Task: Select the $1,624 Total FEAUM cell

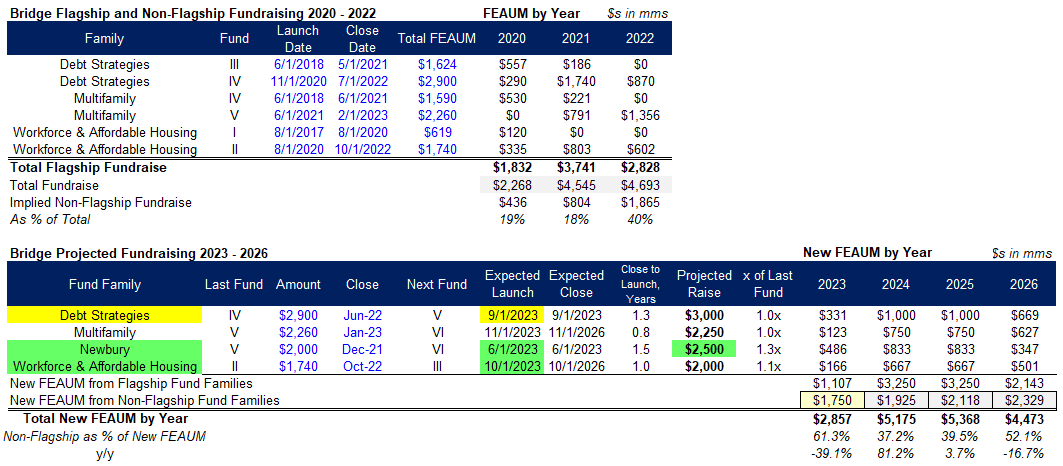Action: (x=437, y=65)
